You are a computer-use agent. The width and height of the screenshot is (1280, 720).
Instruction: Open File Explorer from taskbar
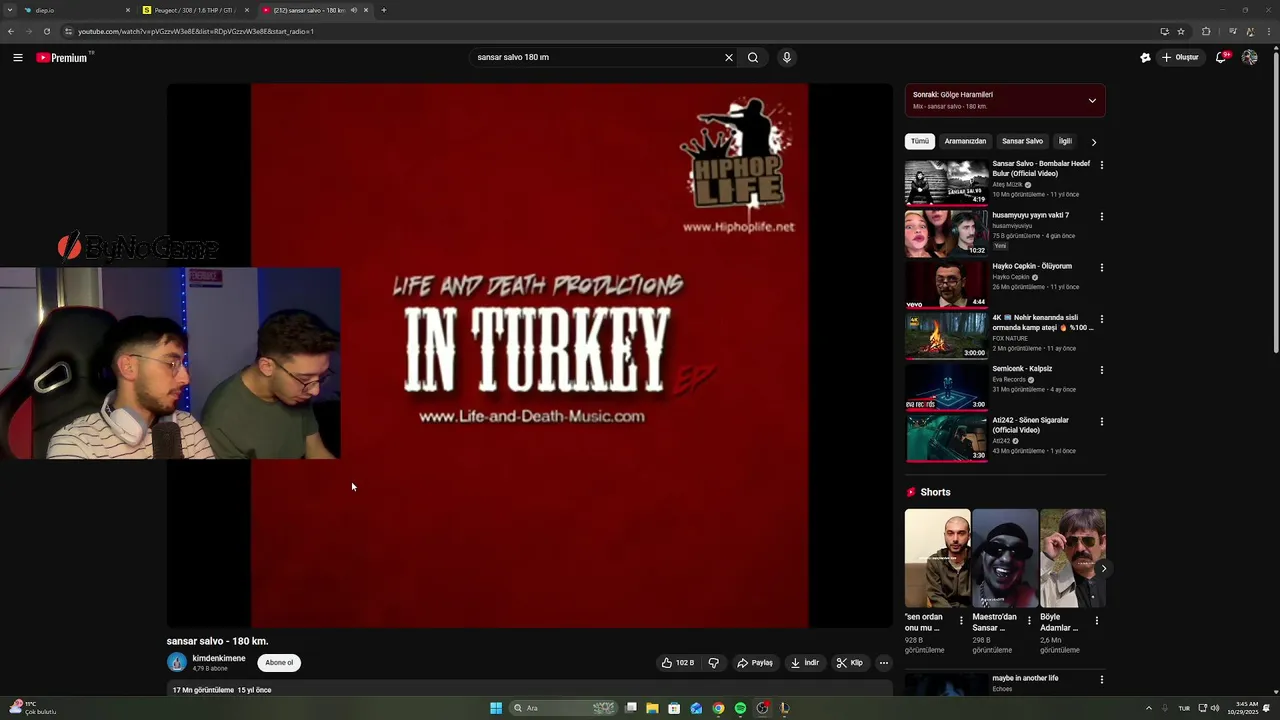point(652,708)
